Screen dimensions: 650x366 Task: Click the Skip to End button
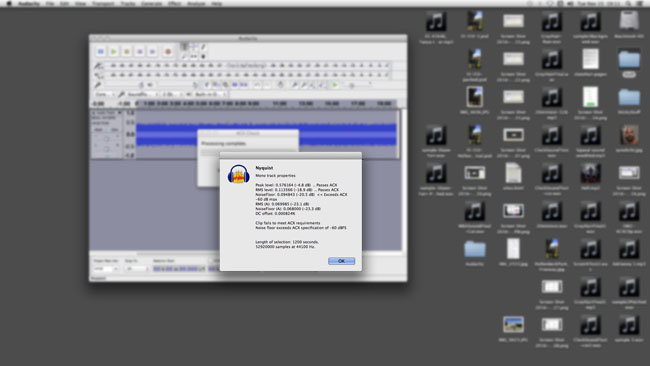153,52
